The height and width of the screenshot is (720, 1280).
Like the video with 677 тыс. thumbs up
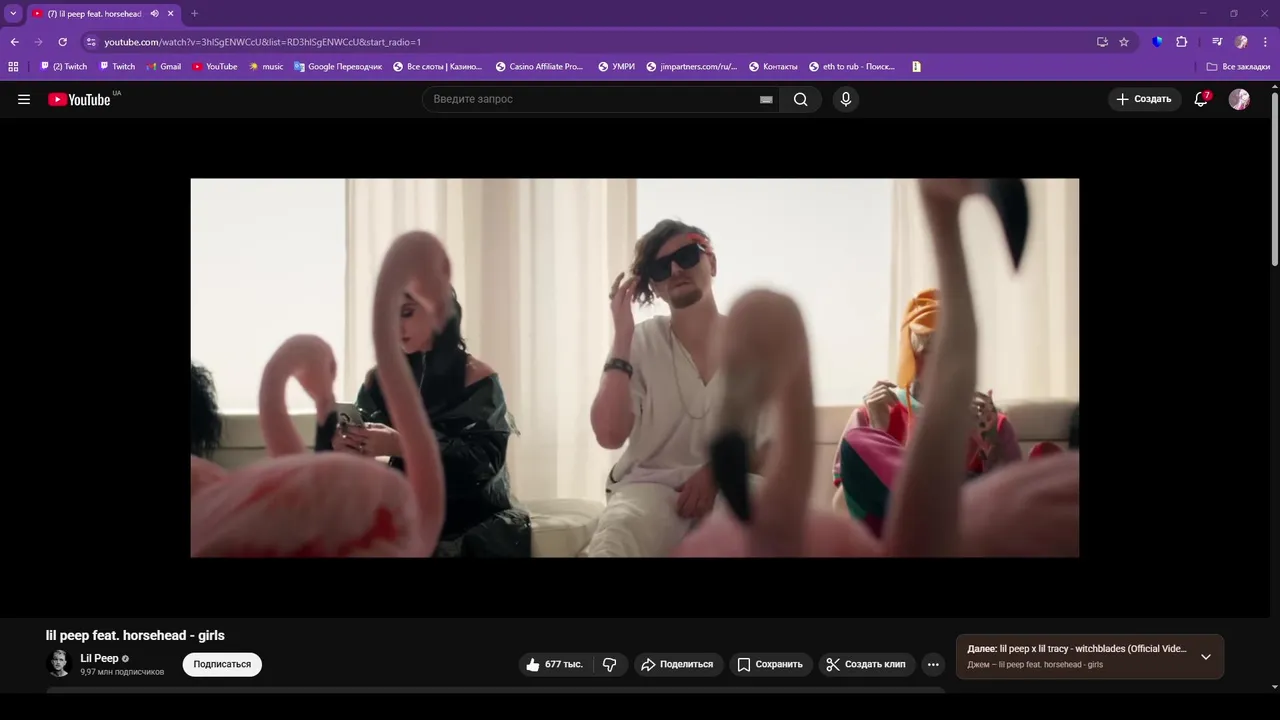click(555, 664)
